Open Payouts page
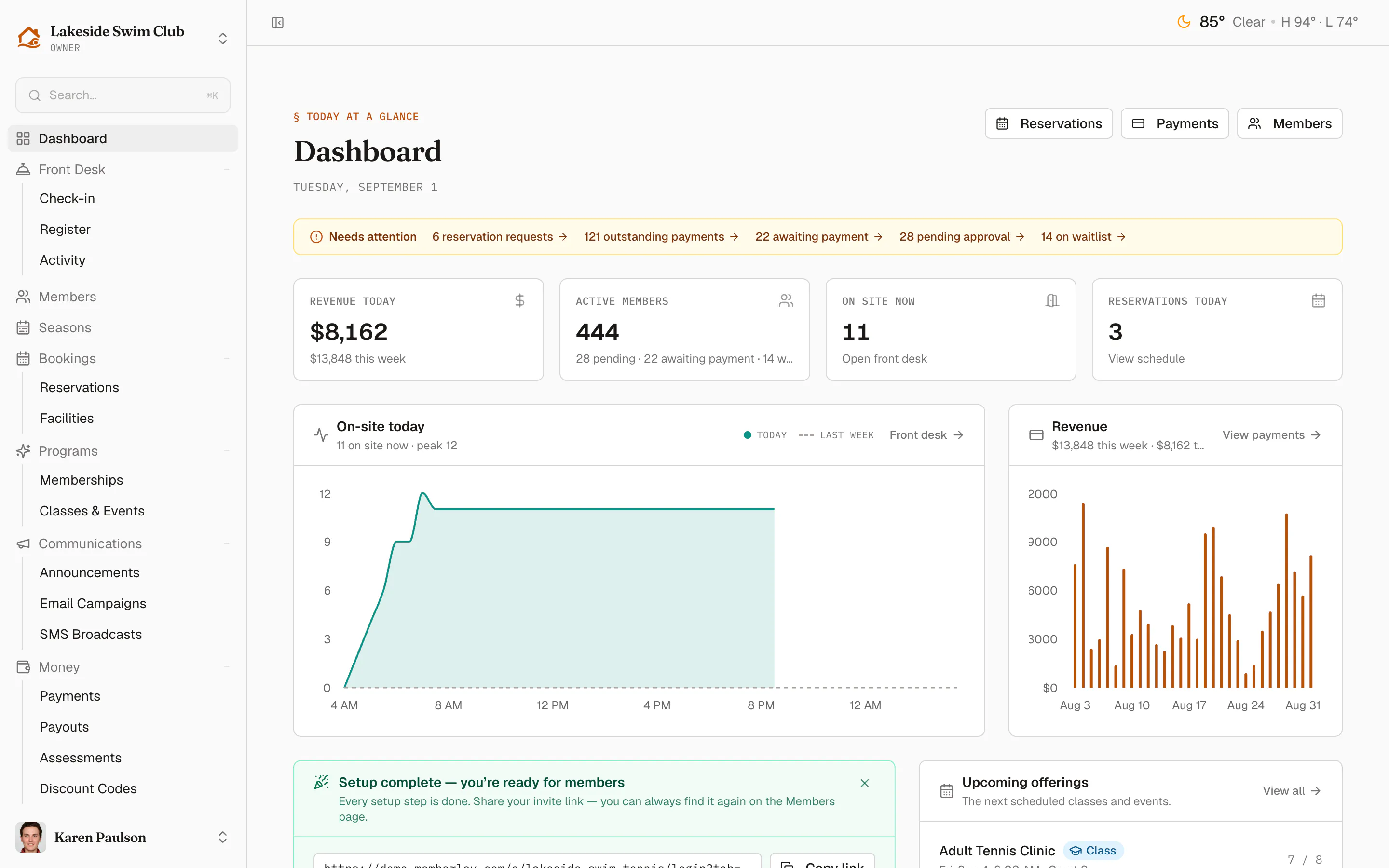Screen dimensions: 1389x868 pyautogui.click(x=64, y=727)
